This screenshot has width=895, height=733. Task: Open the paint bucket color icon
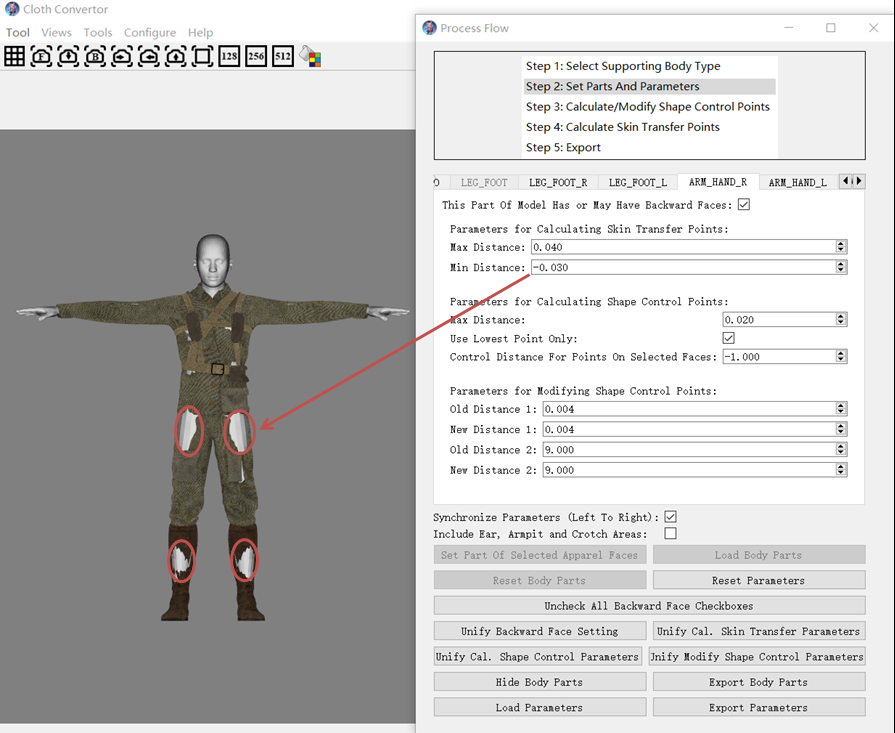pos(310,57)
